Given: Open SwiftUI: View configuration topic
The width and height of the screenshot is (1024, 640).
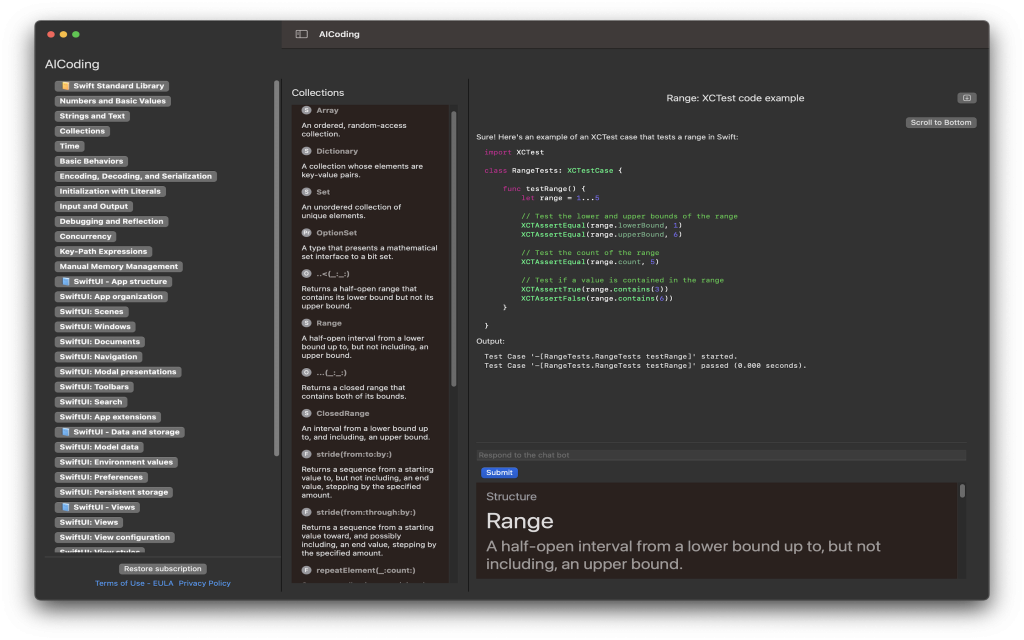Looking at the screenshot, I should pyautogui.click(x=115, y=537).
